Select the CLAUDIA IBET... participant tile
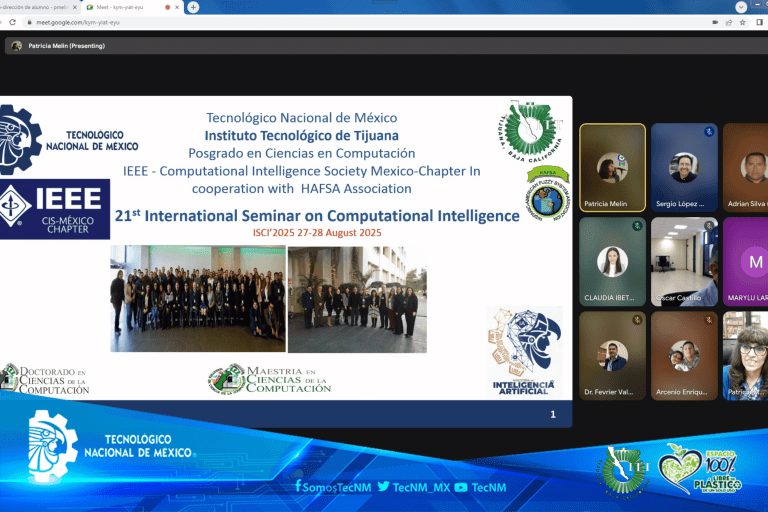768x512 pixels. [x=612, y=262]
